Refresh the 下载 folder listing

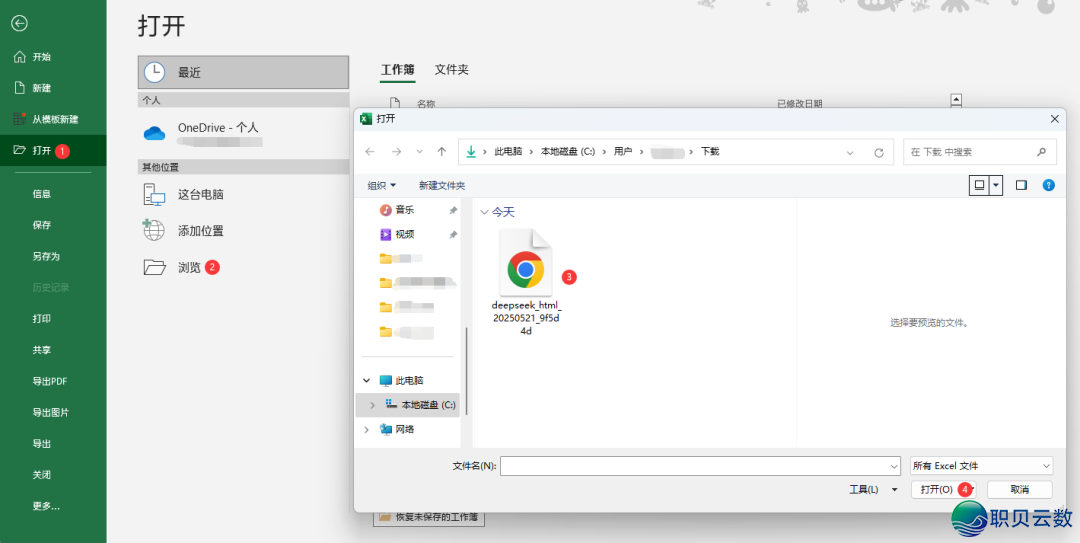click(x=879, y=153)
